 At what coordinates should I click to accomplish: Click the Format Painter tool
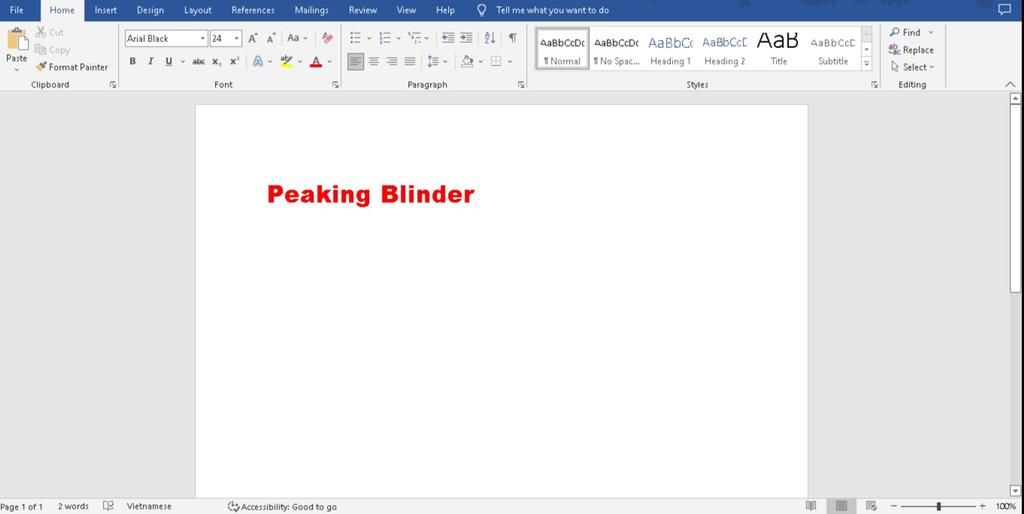coord(72,67)
